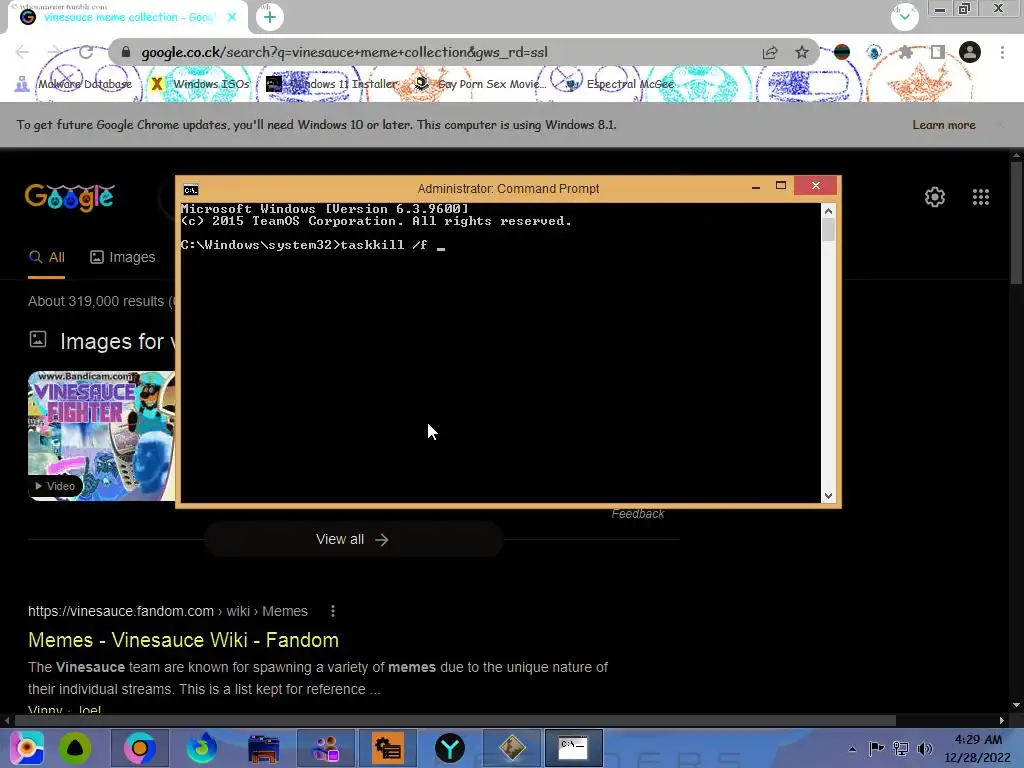Image resolution: width=1024 pixels, height=768 pixels.
Task: Open the diamond-shaped icon taskbar app
Action: (x=511, y=748)
